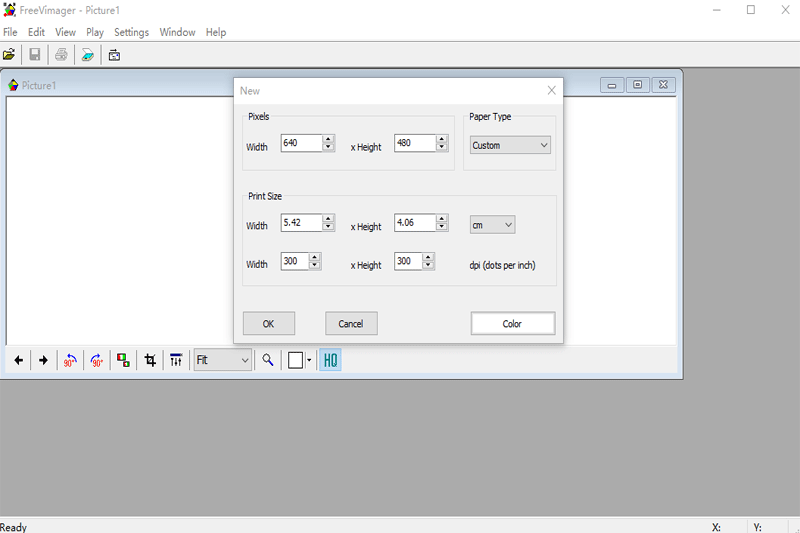Expand the Fit zoom level dropdown
Image resolution: width=800 pixels, height=533 pixels.
[223, 360]
